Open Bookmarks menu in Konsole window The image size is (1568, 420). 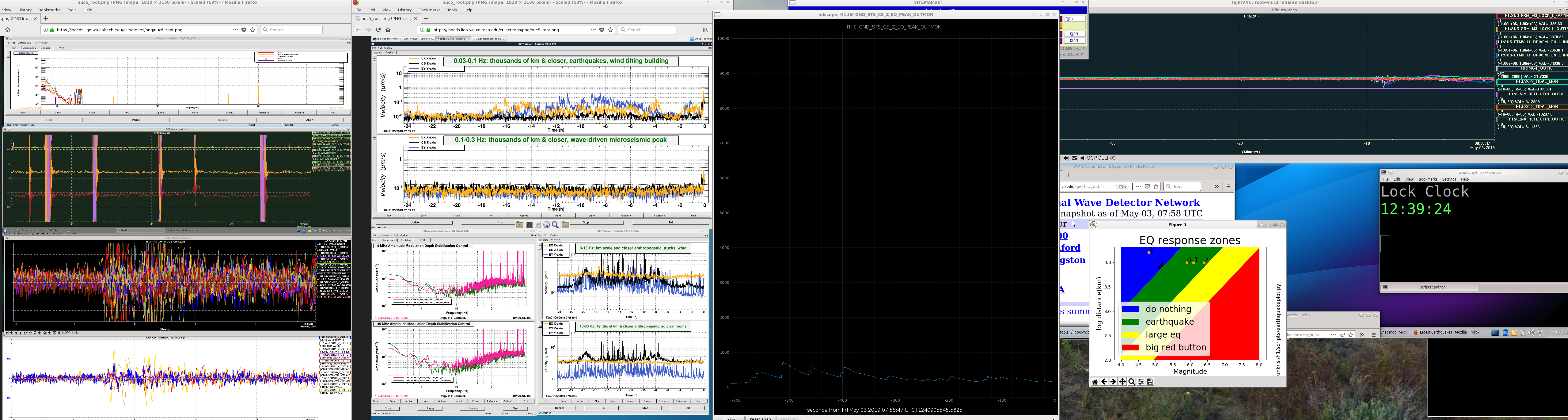click(1427, 180)
